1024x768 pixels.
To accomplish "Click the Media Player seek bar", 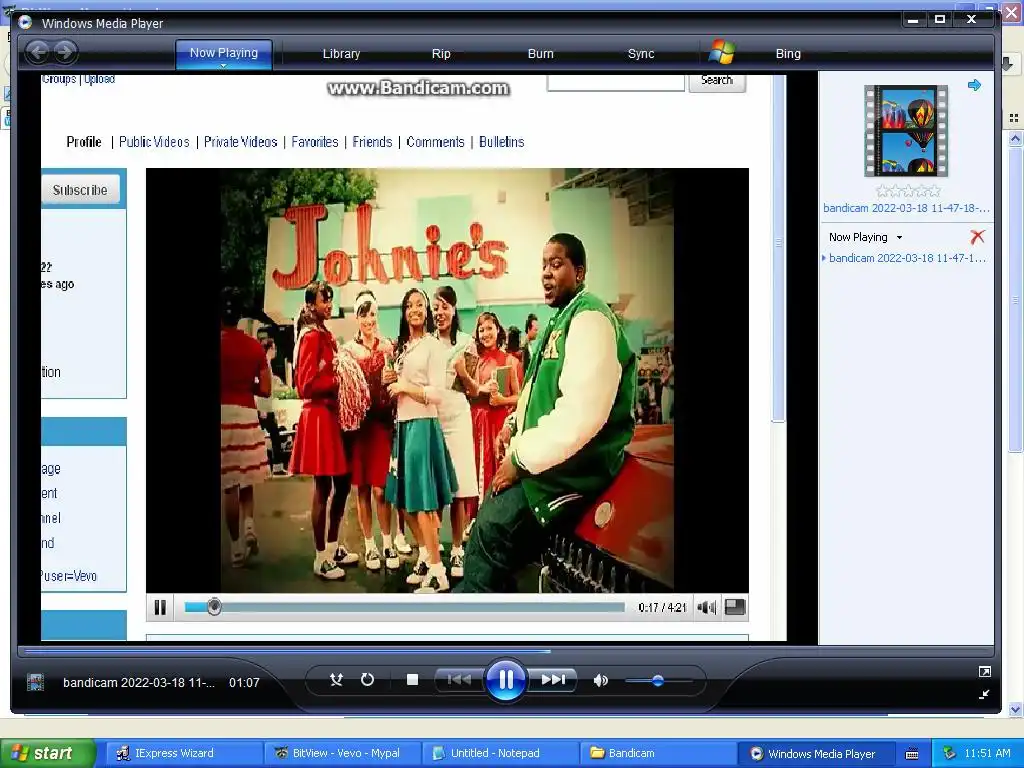I will coord(505,650).
